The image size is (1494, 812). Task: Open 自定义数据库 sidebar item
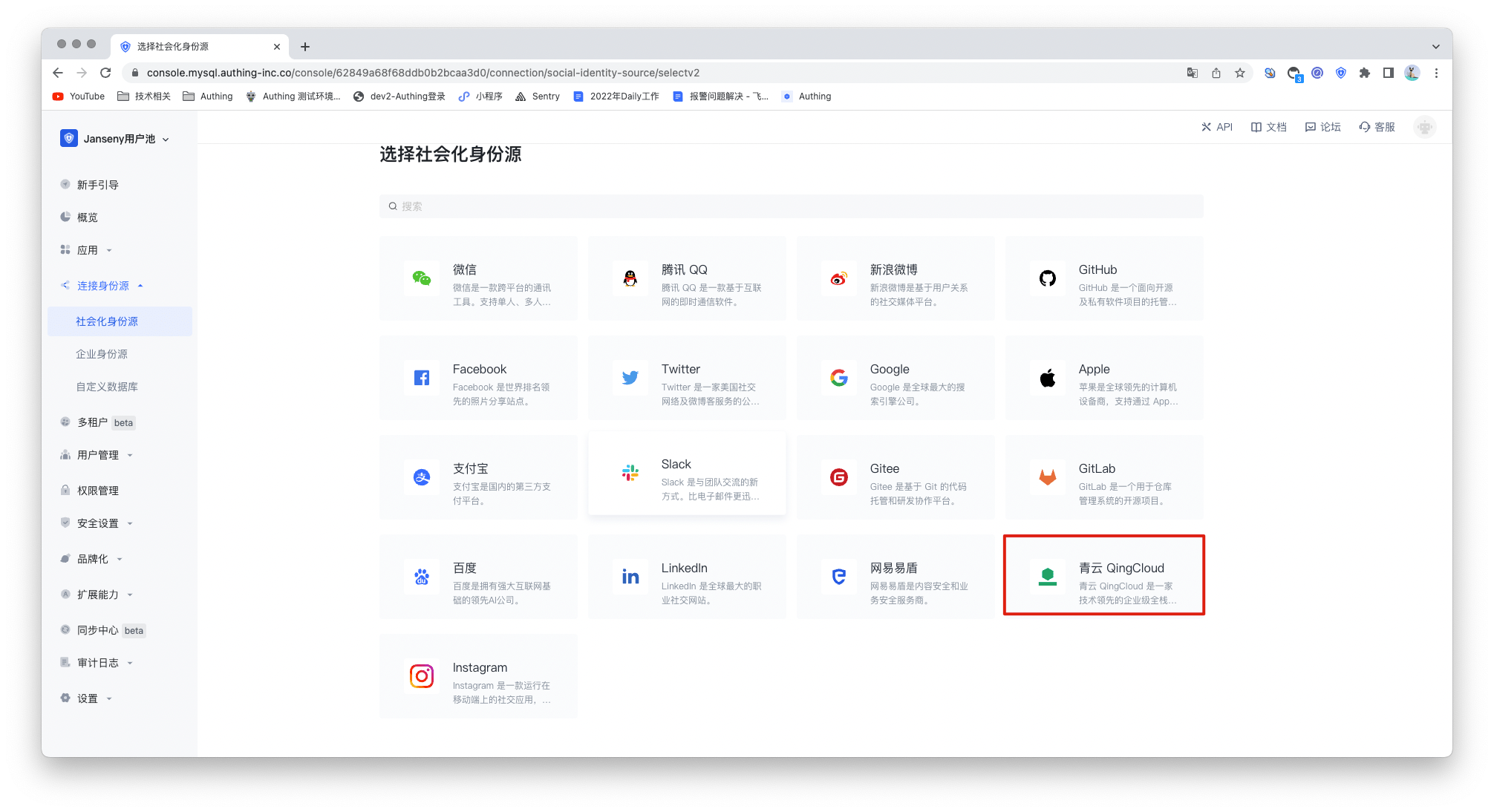(107, 387)
